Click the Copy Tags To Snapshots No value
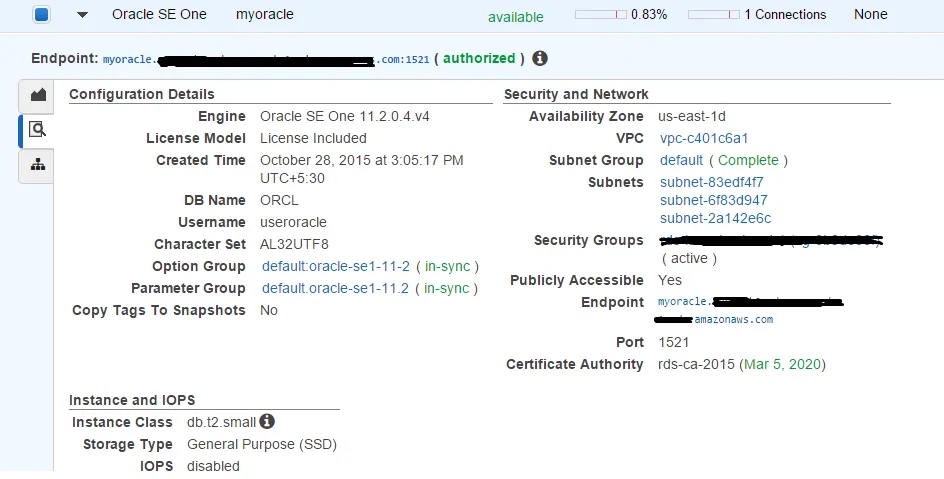Image resolution: width=944 pixels, height=479 pixels. [269, 311]
